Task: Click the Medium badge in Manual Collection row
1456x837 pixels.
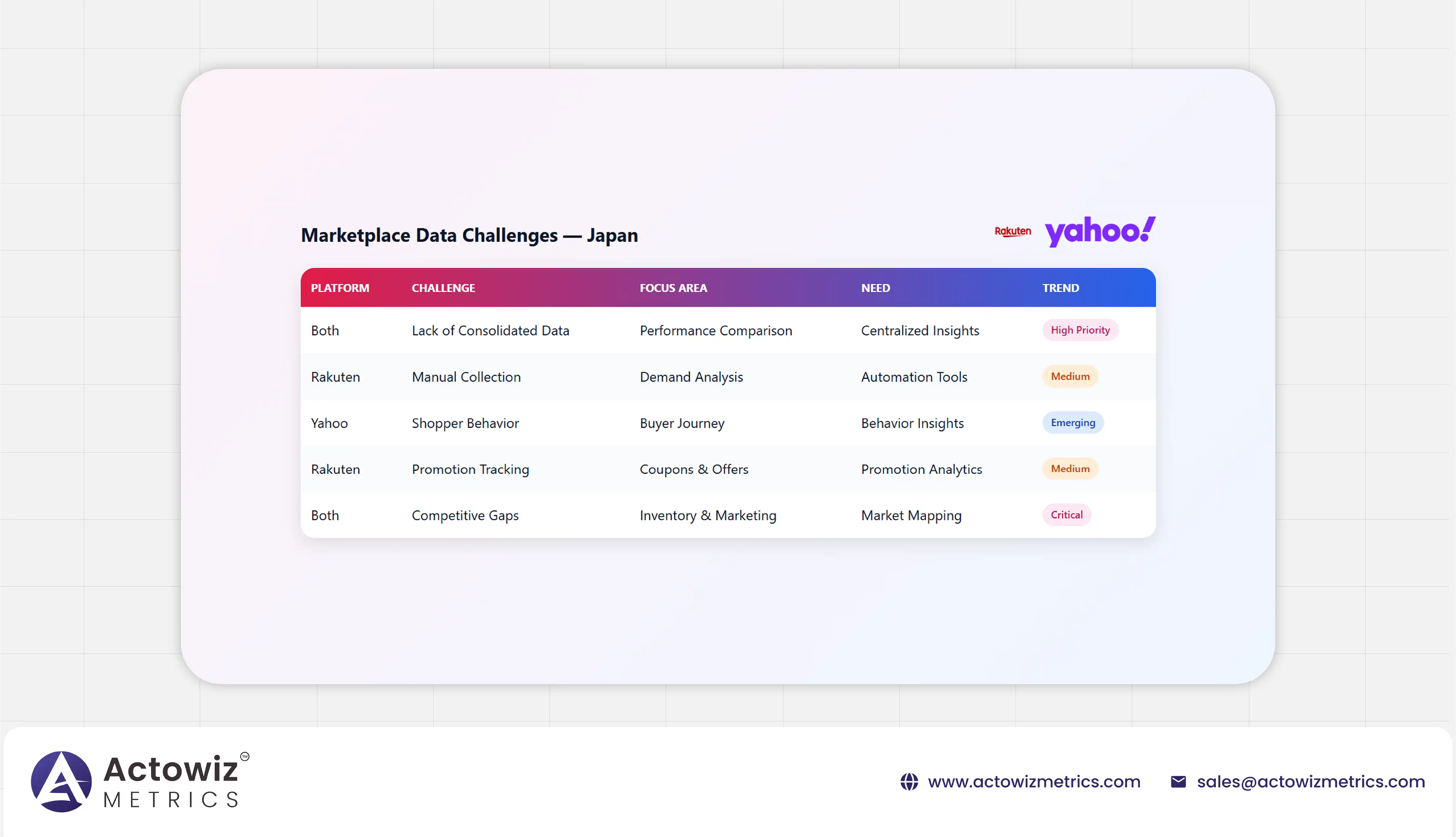Action: [x=1070, y=377]
